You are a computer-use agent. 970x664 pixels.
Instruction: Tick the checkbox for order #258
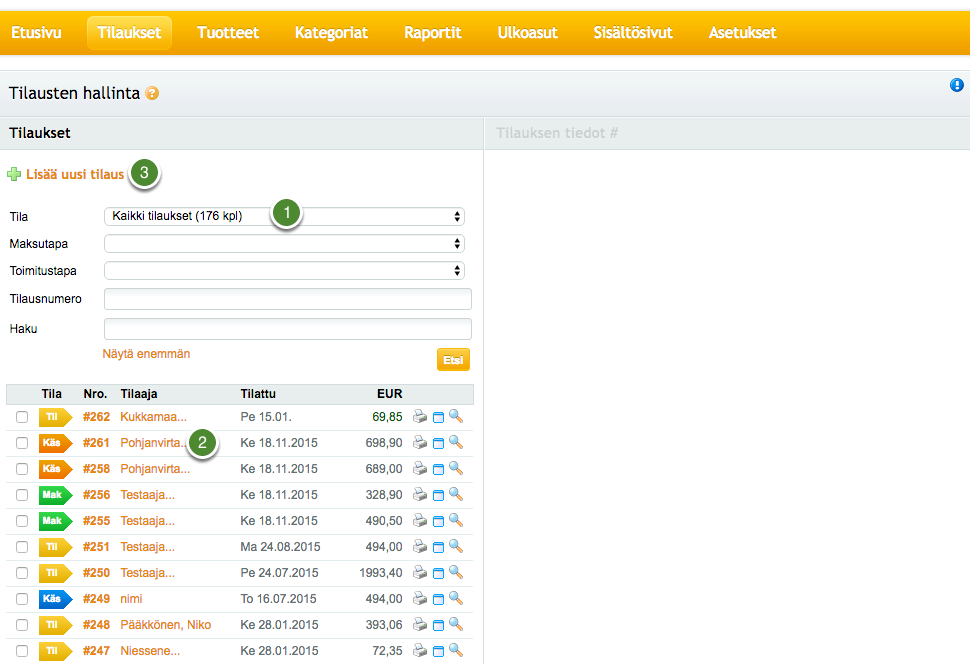[22, 469]
